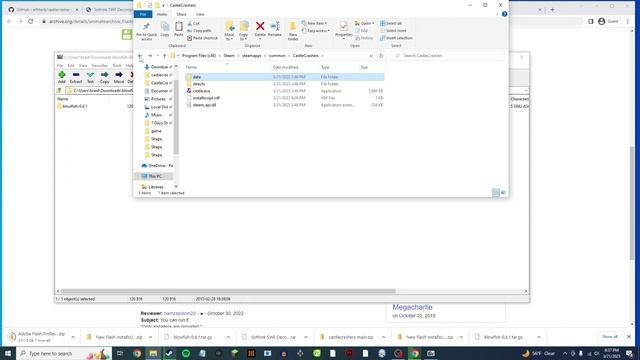Open Pictures in the navigation pane
Image resolution: width=640 pixels, height=360 pixels.
coord(158,99)
